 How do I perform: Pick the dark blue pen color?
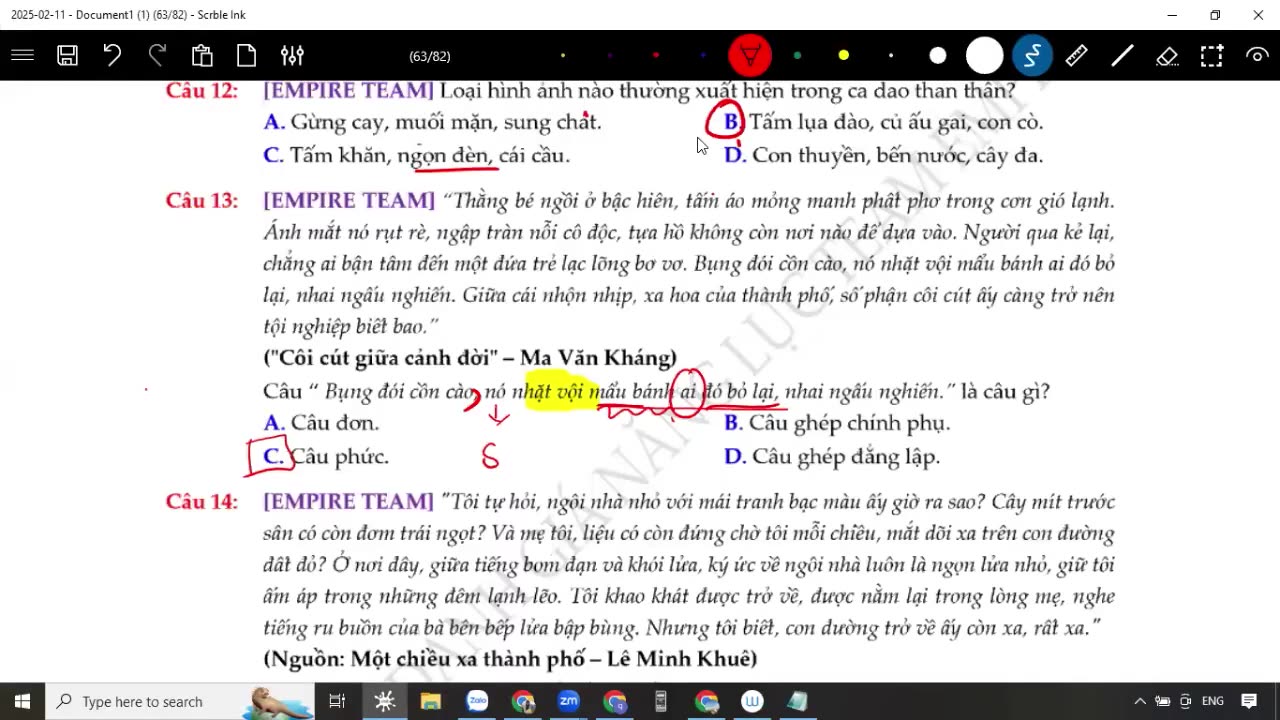(x=703, y=56)
